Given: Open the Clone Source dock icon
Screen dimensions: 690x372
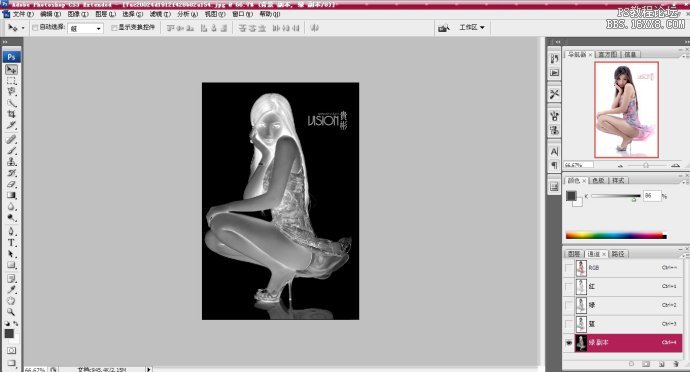Looking at the screenshot, I should pyautogui.click(x=554, y=130).
